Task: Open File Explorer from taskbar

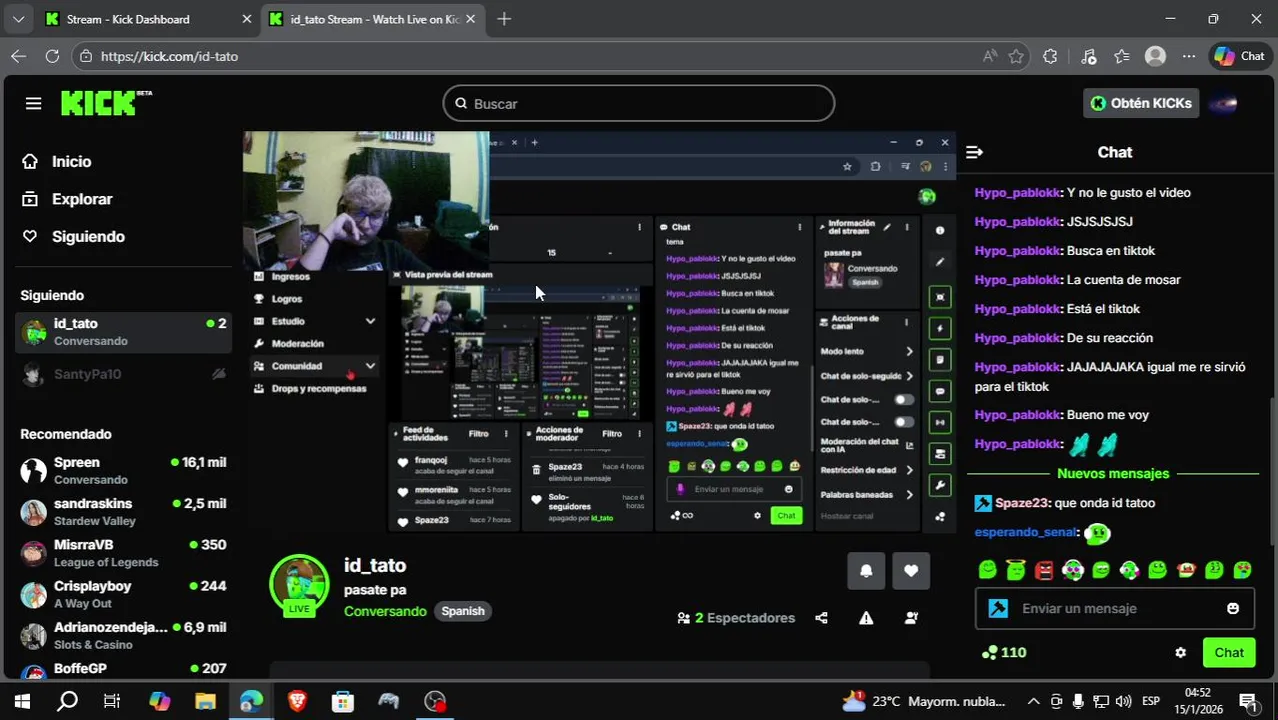Action: [x=205, y=701]
